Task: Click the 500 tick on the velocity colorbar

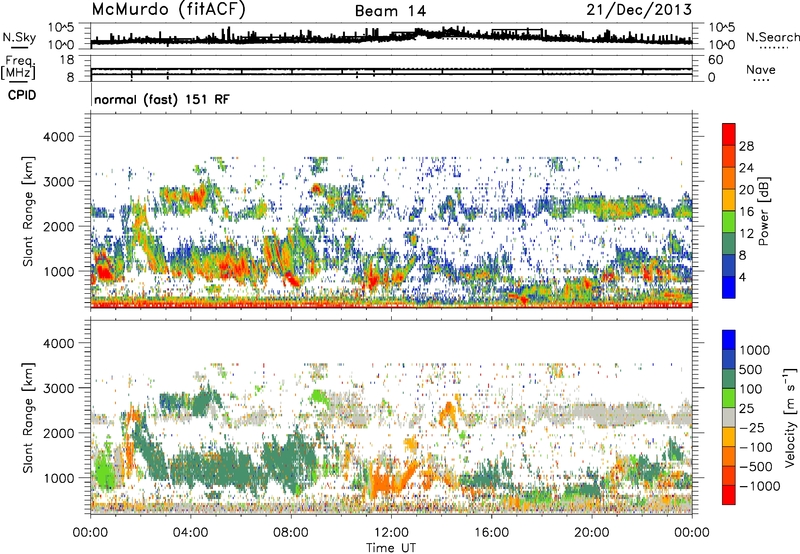Action: (x=751, y=369)
